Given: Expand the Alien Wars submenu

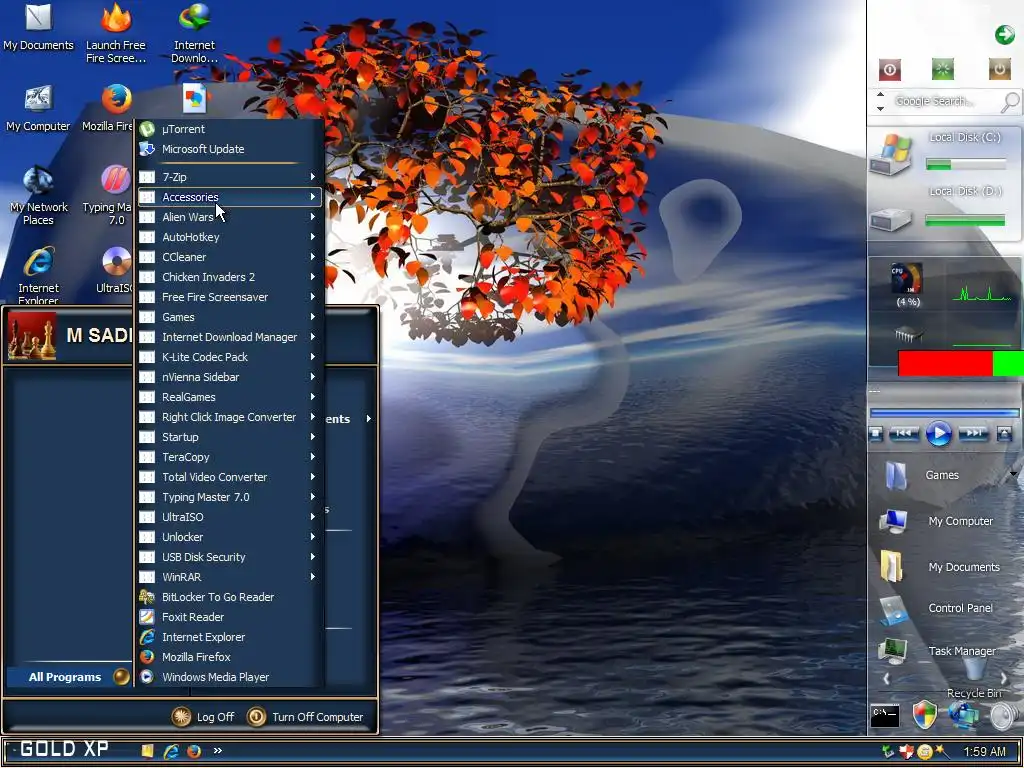Looking at the screenshot, I should coord(229,217).
